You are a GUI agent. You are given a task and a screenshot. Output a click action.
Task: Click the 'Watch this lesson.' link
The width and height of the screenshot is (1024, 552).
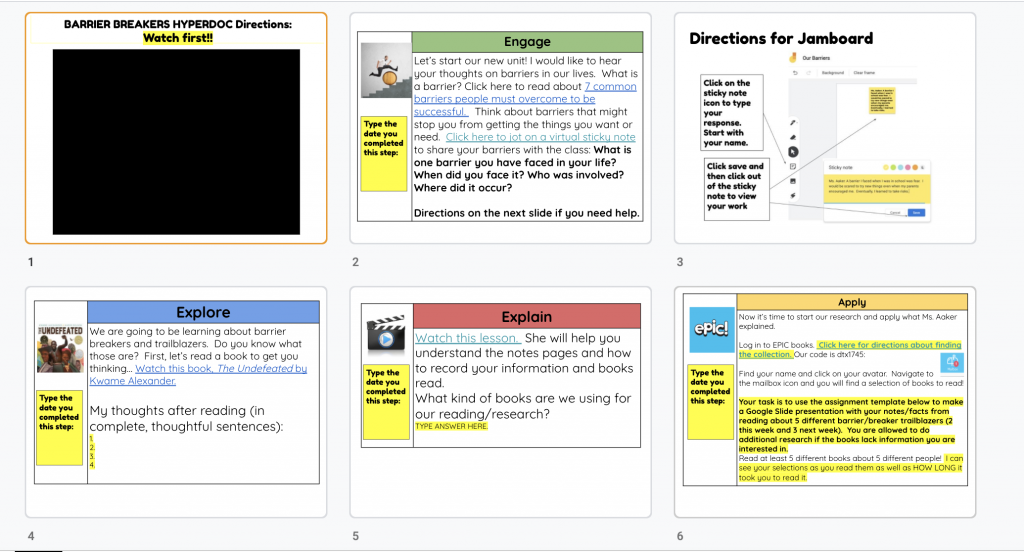(467, 338)
